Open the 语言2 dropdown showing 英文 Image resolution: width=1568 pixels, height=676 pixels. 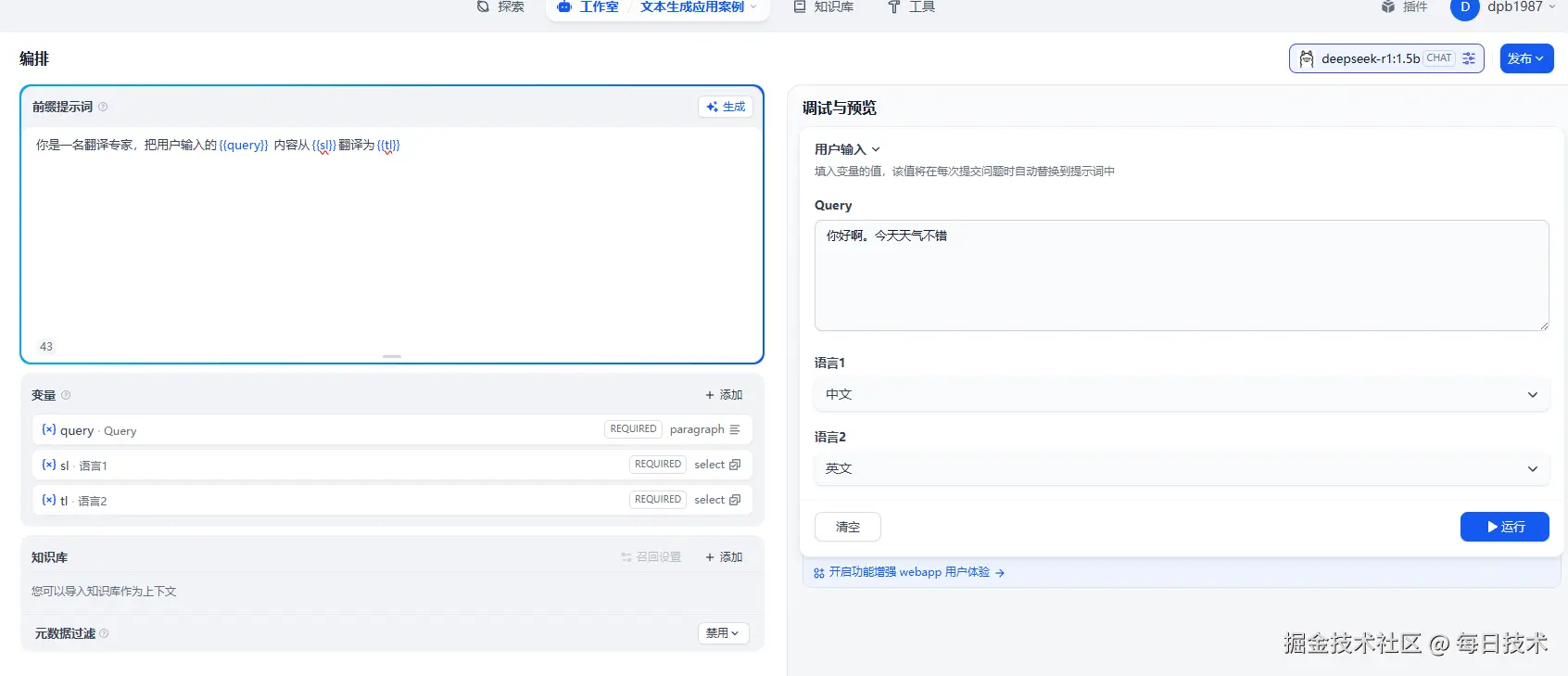1182,468
